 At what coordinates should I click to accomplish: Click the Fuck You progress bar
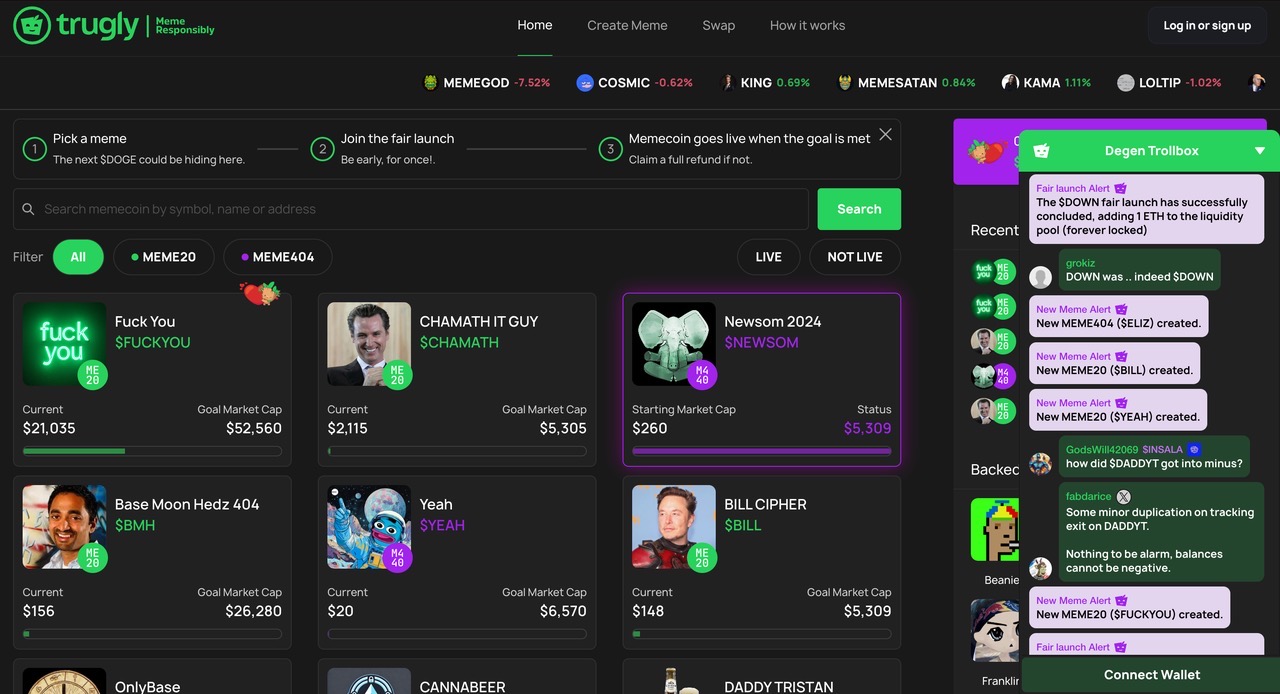(152, 451)
